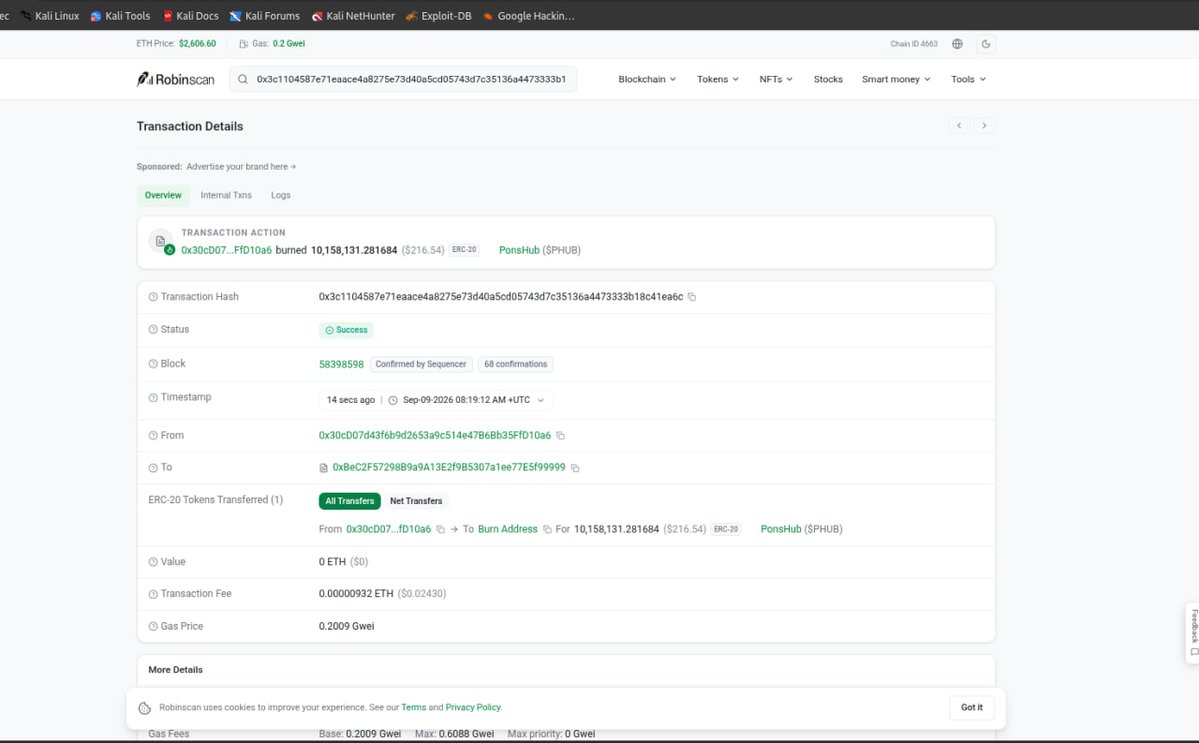Expand the timestamp format dropdown
The image size is (1199, 743).
coord(541,400)
